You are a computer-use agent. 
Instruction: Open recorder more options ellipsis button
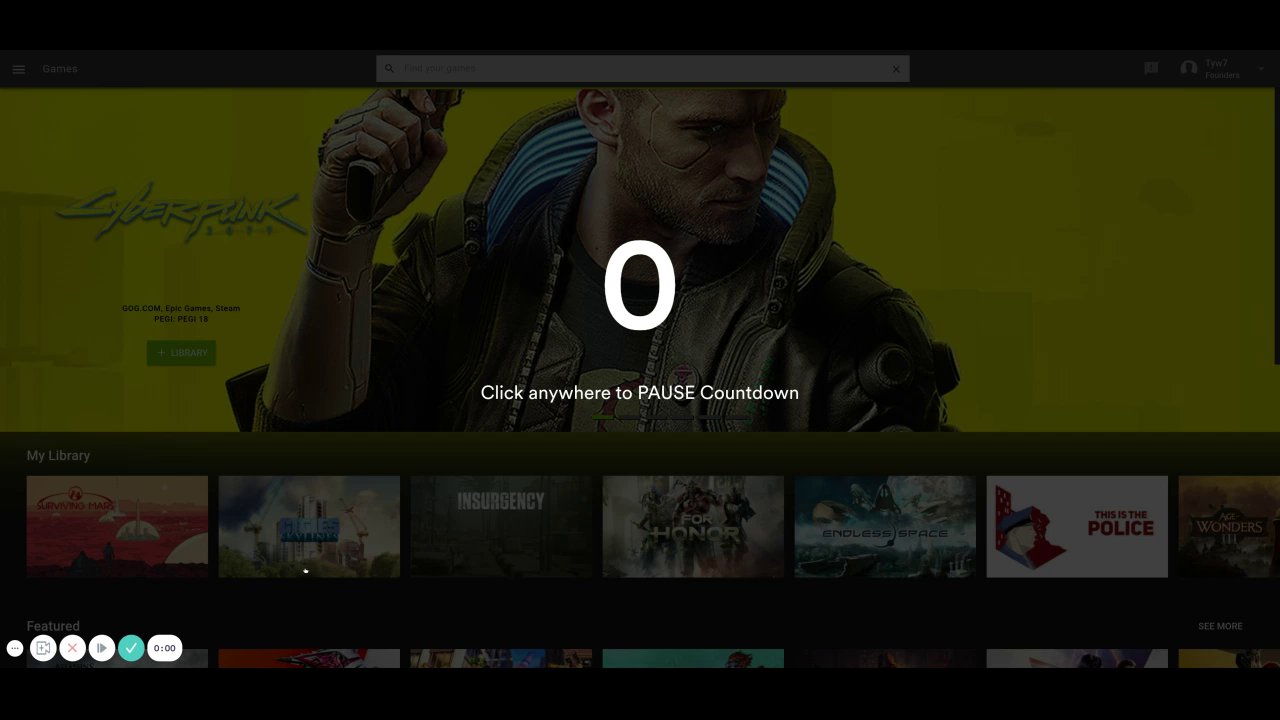click(x=15, y=648)
